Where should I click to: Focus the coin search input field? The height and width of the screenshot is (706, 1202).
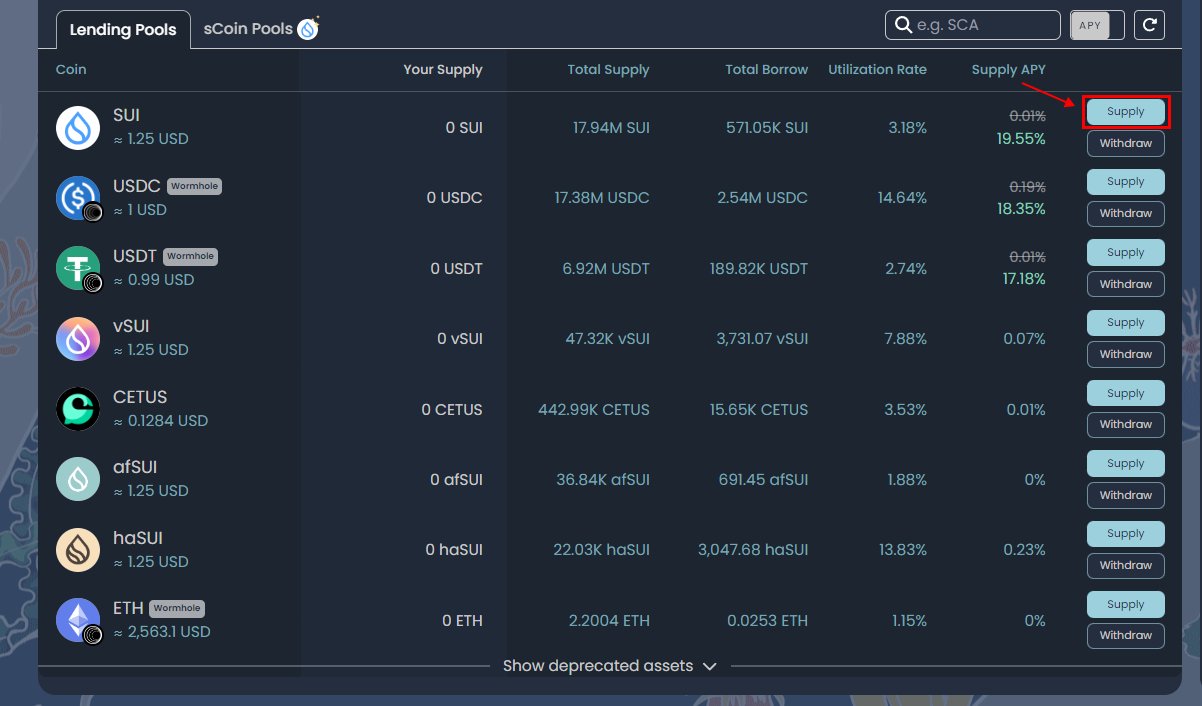(984, 25)
